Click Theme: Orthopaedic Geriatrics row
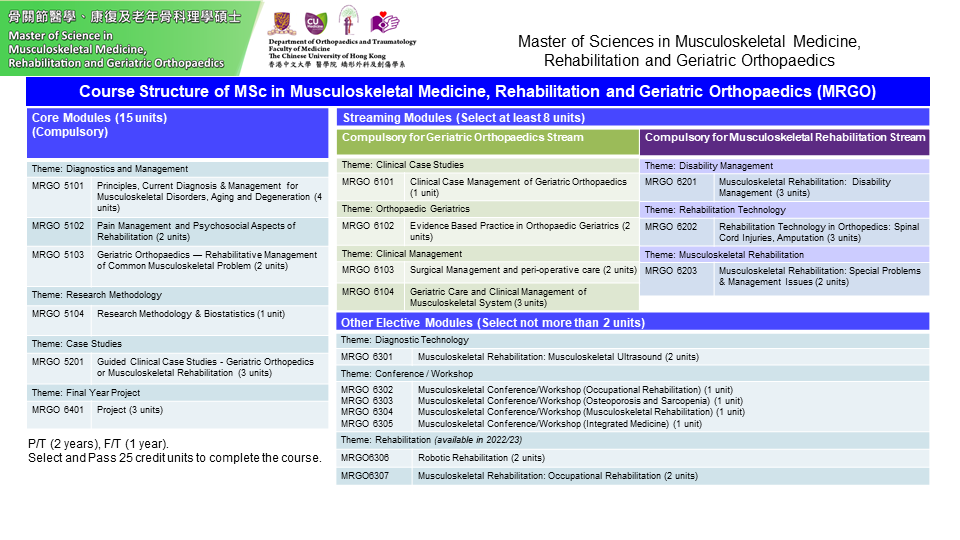Viewport: 960px width, 540px height. coord(487,209)
